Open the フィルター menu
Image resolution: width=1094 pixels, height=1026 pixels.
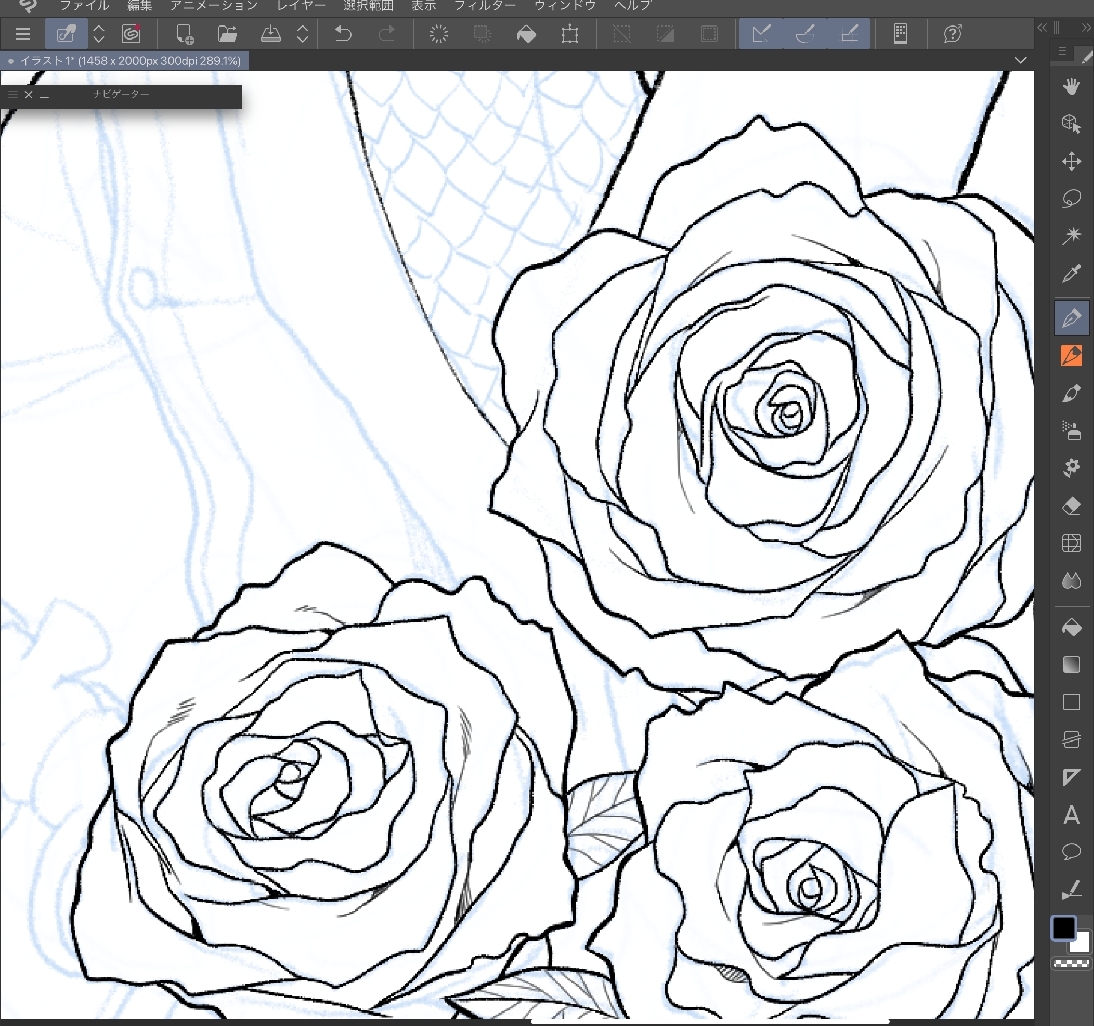click(x=485, y=5)
